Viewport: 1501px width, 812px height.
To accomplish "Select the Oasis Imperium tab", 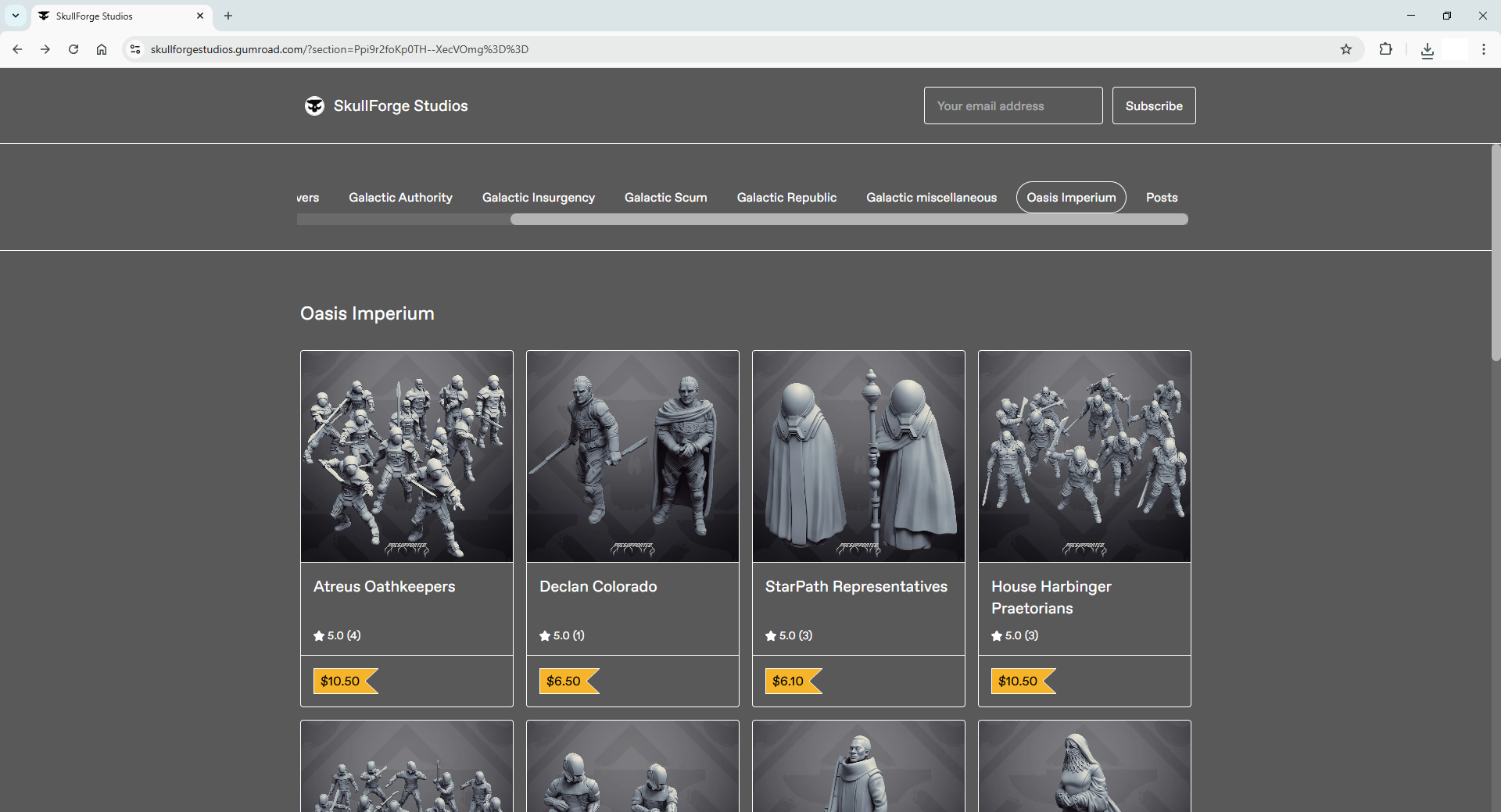I will click(1071, 198).
